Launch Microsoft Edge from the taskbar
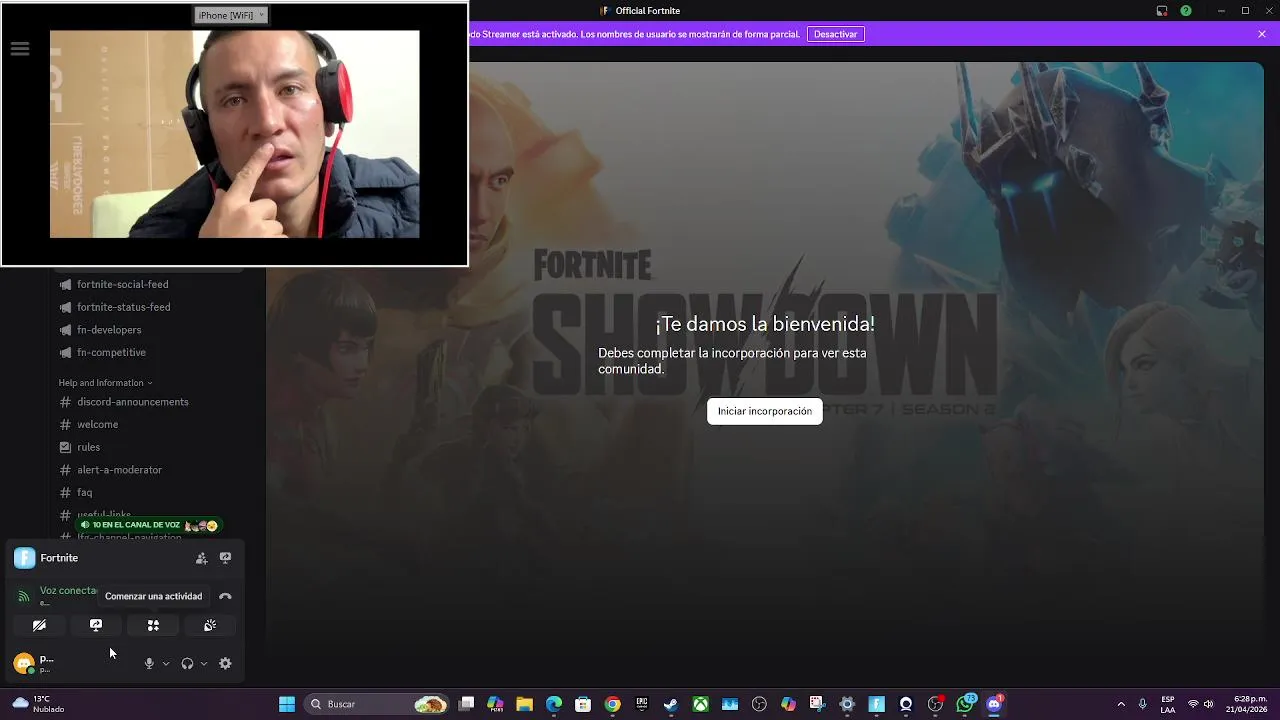Viewport: 1280px width, 720px height. [554, 704]
